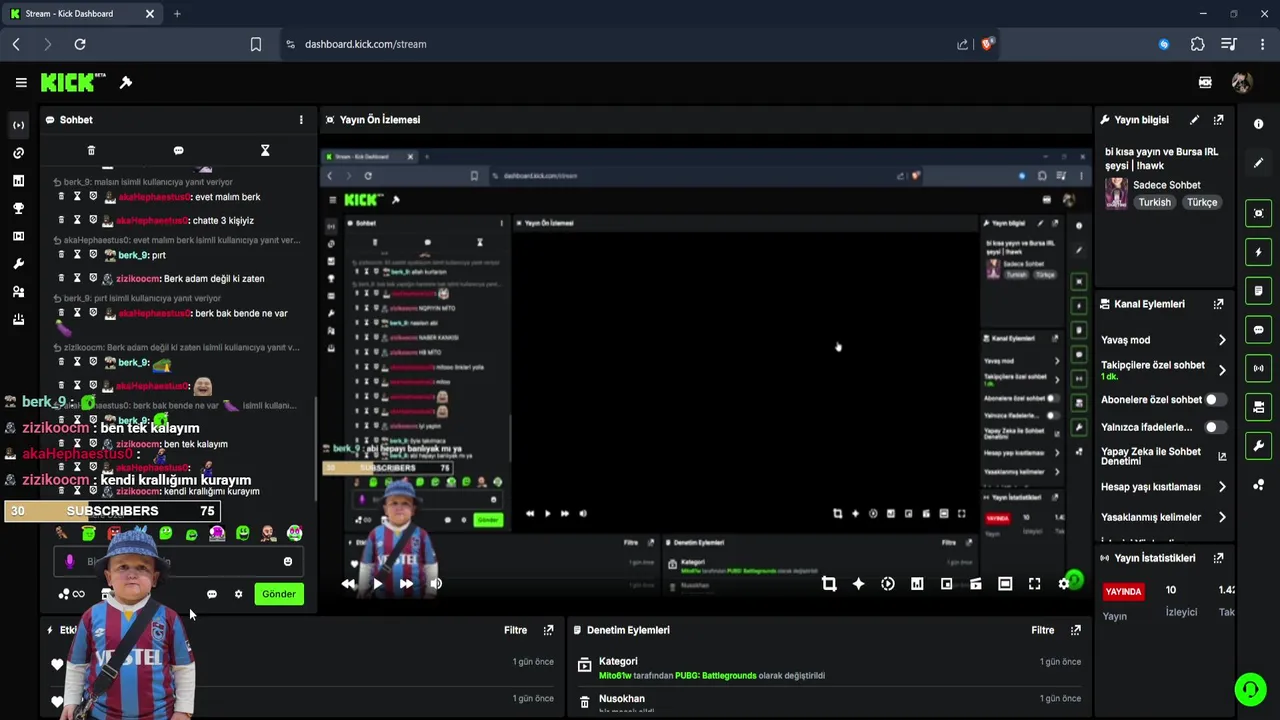Viewport: 1280px width, 720px height.
Task: Click the hourglass timeout icon under Sohbet header
Action: pos(265,150)
